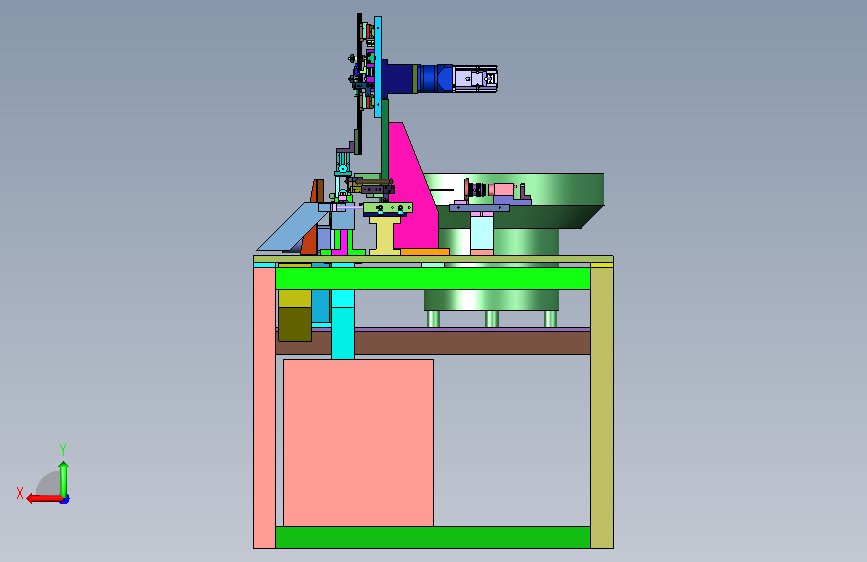
Task: Select the dark green bottom frame beam
Action: point(432,537)
